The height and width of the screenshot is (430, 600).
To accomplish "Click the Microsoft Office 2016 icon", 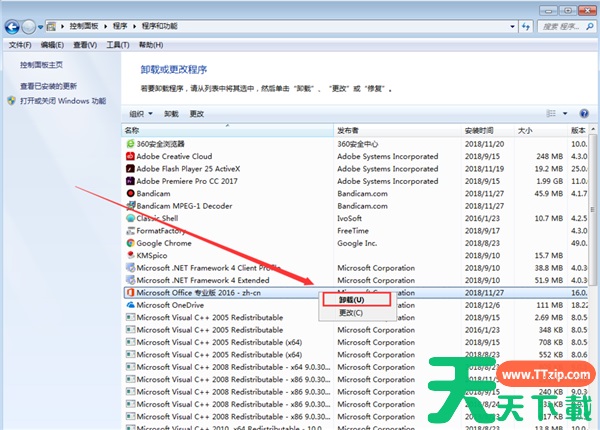I will coord(130,293).
